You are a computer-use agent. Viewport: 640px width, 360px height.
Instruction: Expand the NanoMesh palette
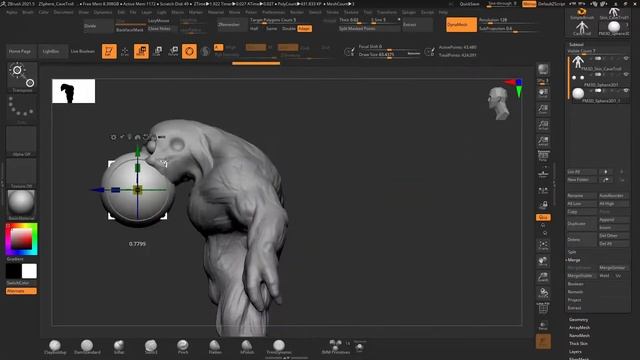580,336
